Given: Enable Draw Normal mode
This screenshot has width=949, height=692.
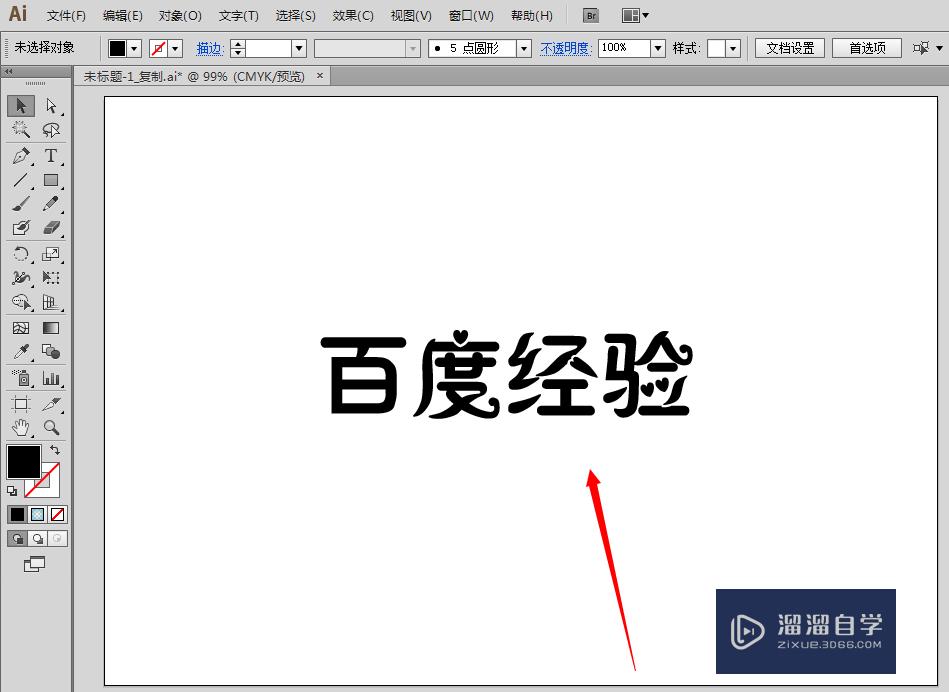Looking at the screenshot, I should 18,539.
